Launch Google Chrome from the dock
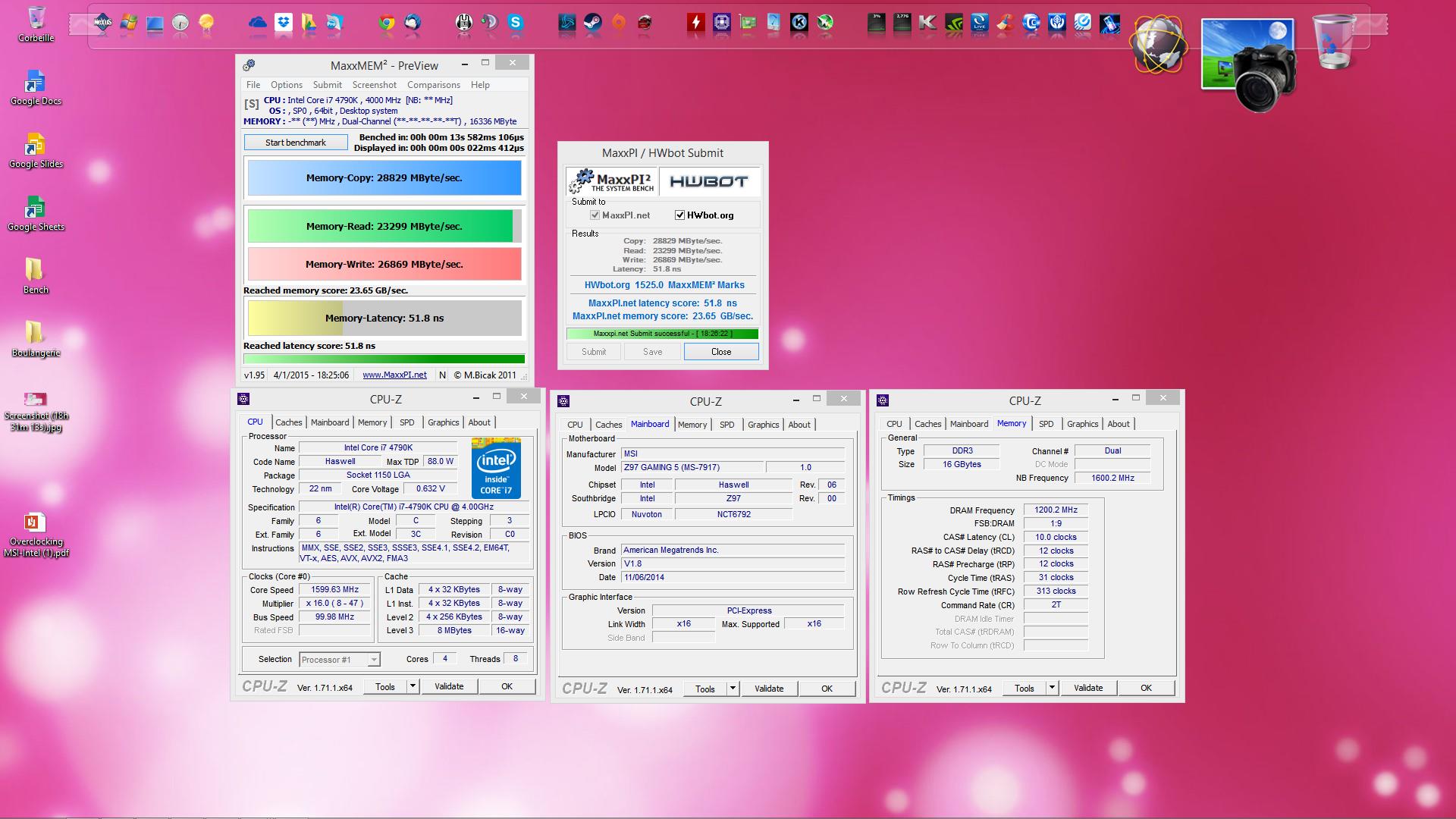 387,23
